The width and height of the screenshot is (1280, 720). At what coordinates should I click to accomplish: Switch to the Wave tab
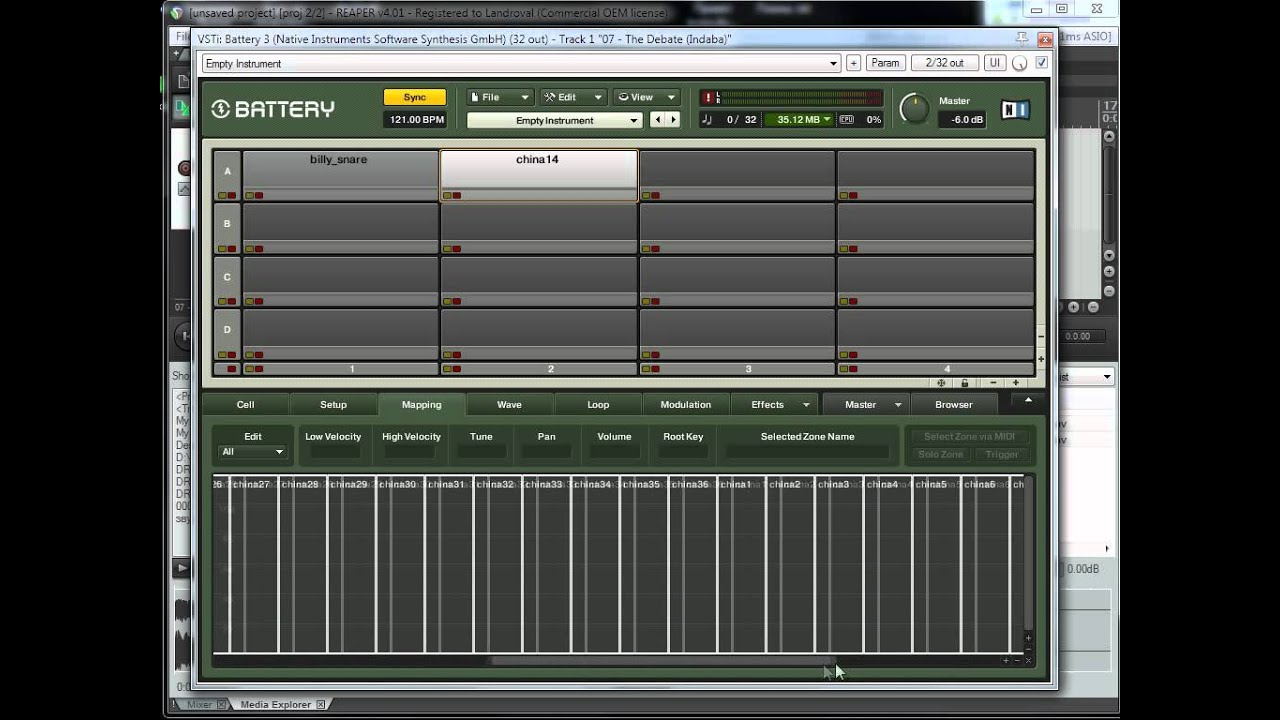coord(509,405)
